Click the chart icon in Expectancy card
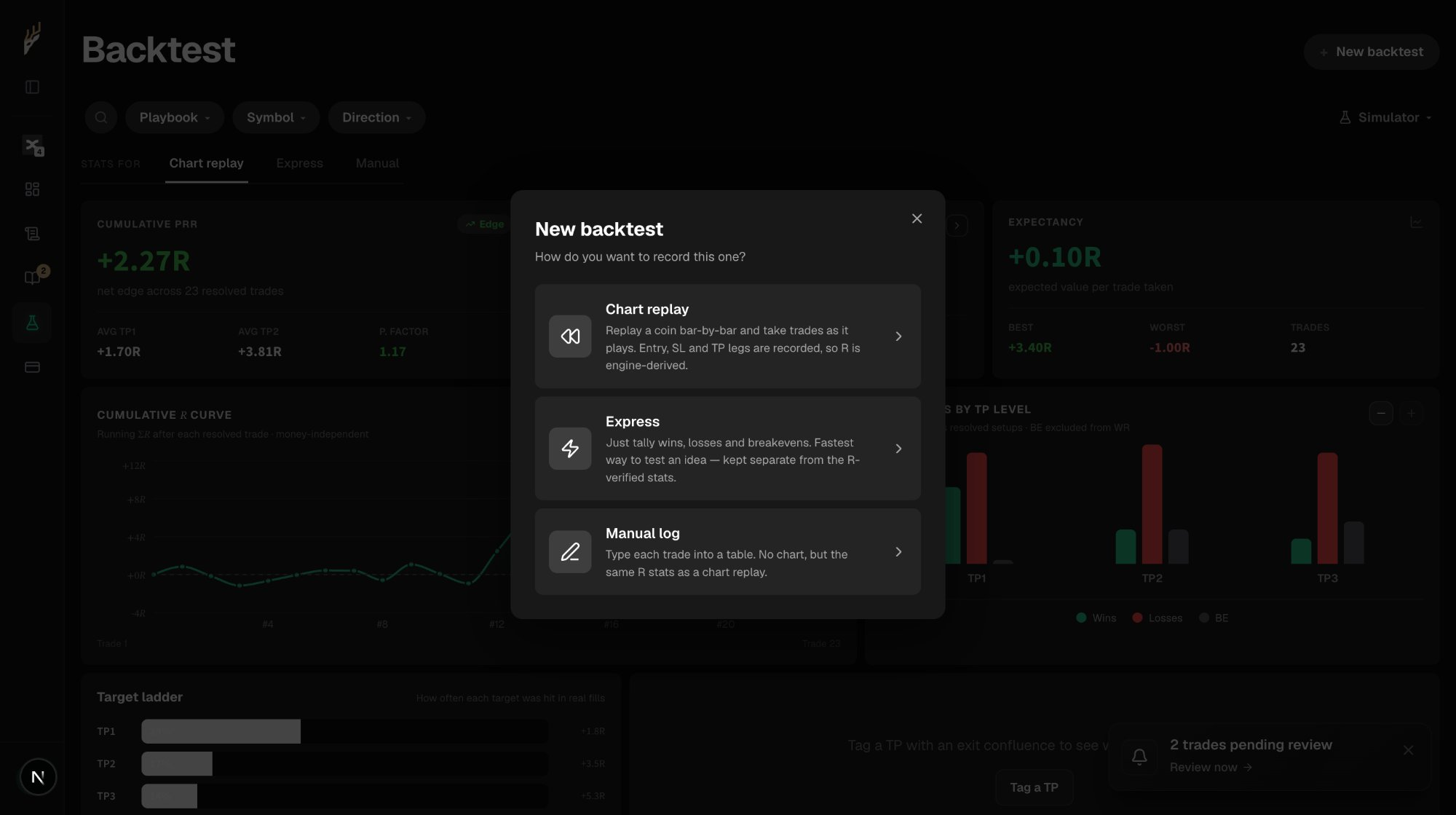The width and height of the screenshot is (1456, 815). (1416, 222)
